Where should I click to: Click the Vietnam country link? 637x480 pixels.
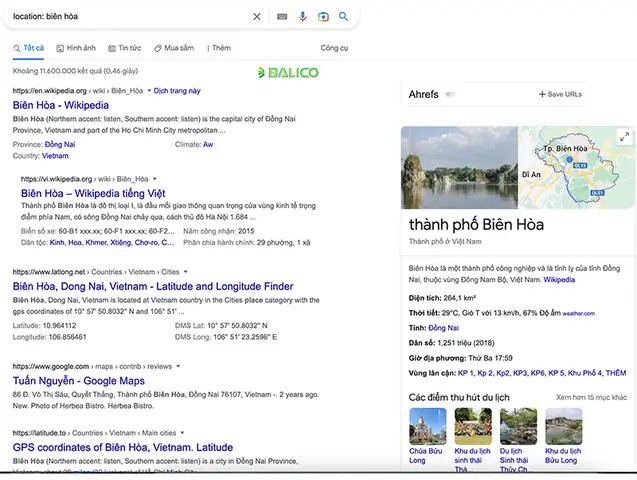click(x=55, y=156)
